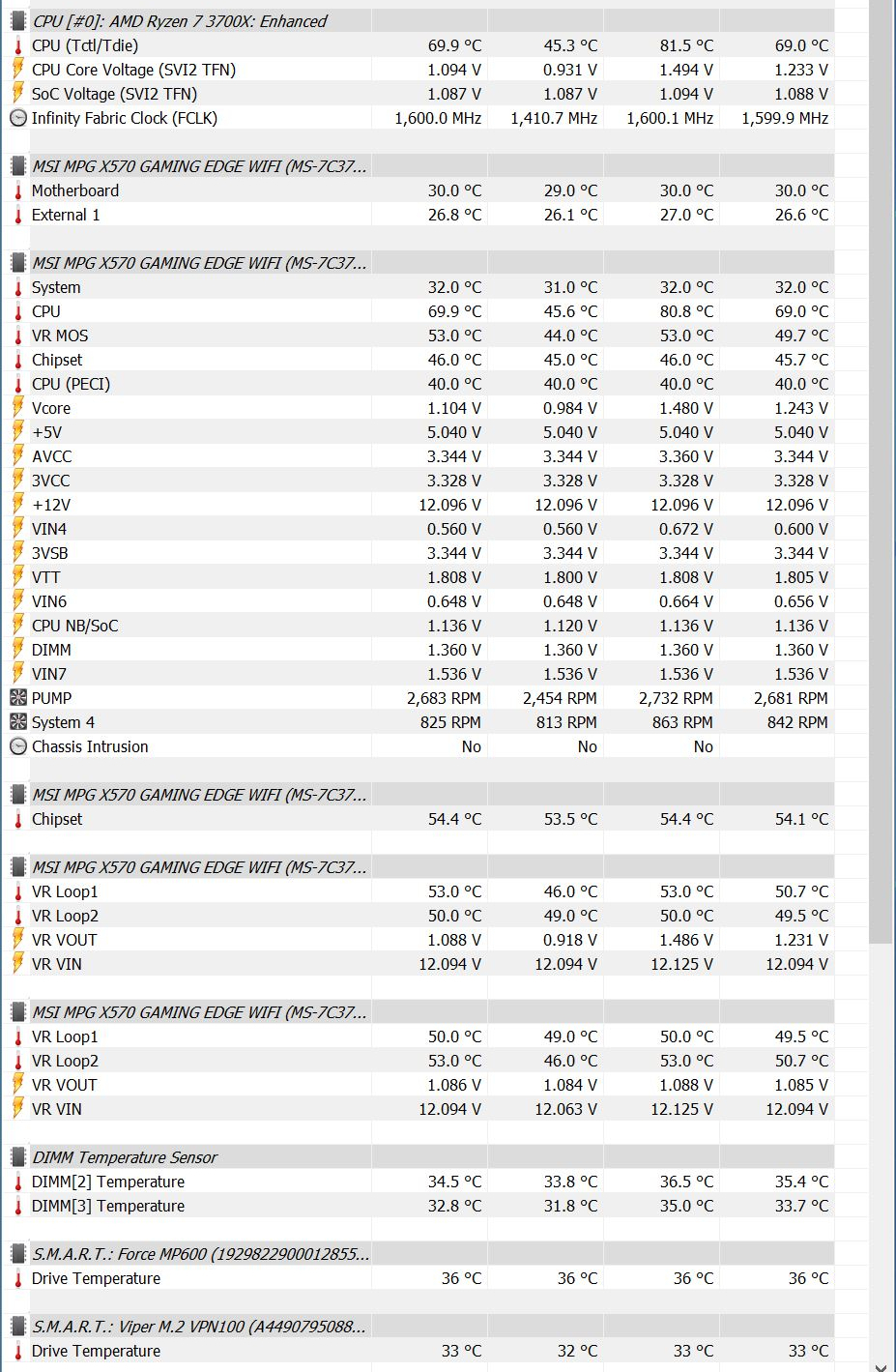Select the Viper M.2 VPN100 Drive Temperature row label

tap(97, 1351)
